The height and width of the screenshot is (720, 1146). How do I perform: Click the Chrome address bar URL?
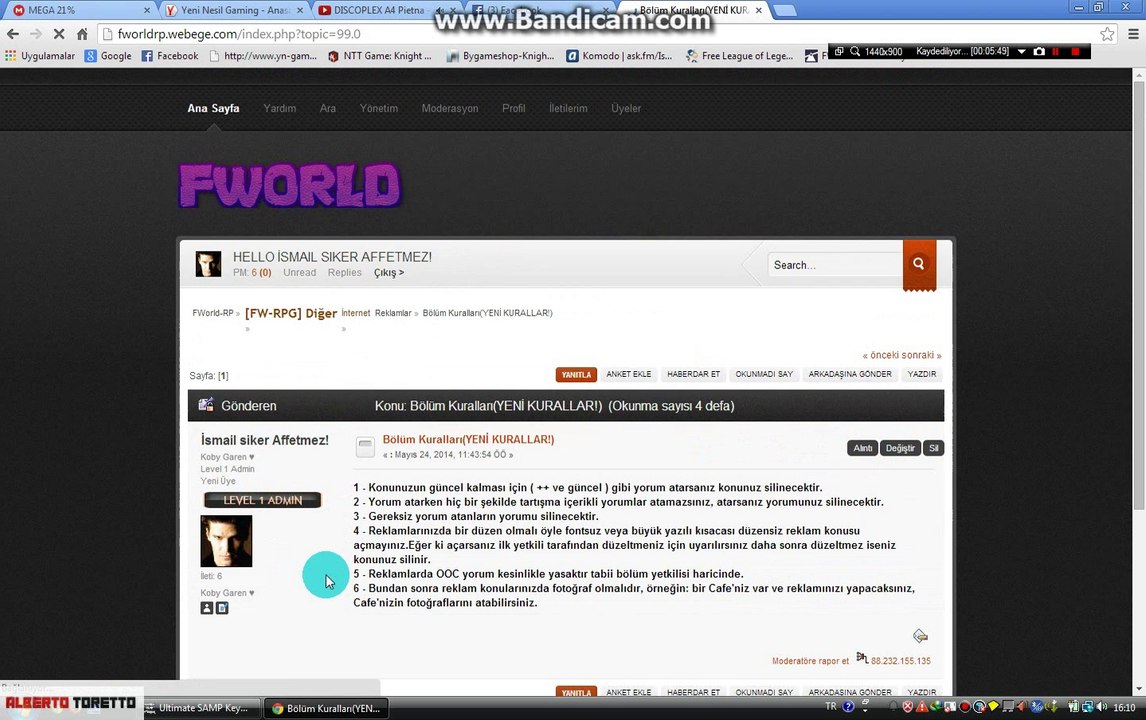pyautogui.click(x=238, y=34)
